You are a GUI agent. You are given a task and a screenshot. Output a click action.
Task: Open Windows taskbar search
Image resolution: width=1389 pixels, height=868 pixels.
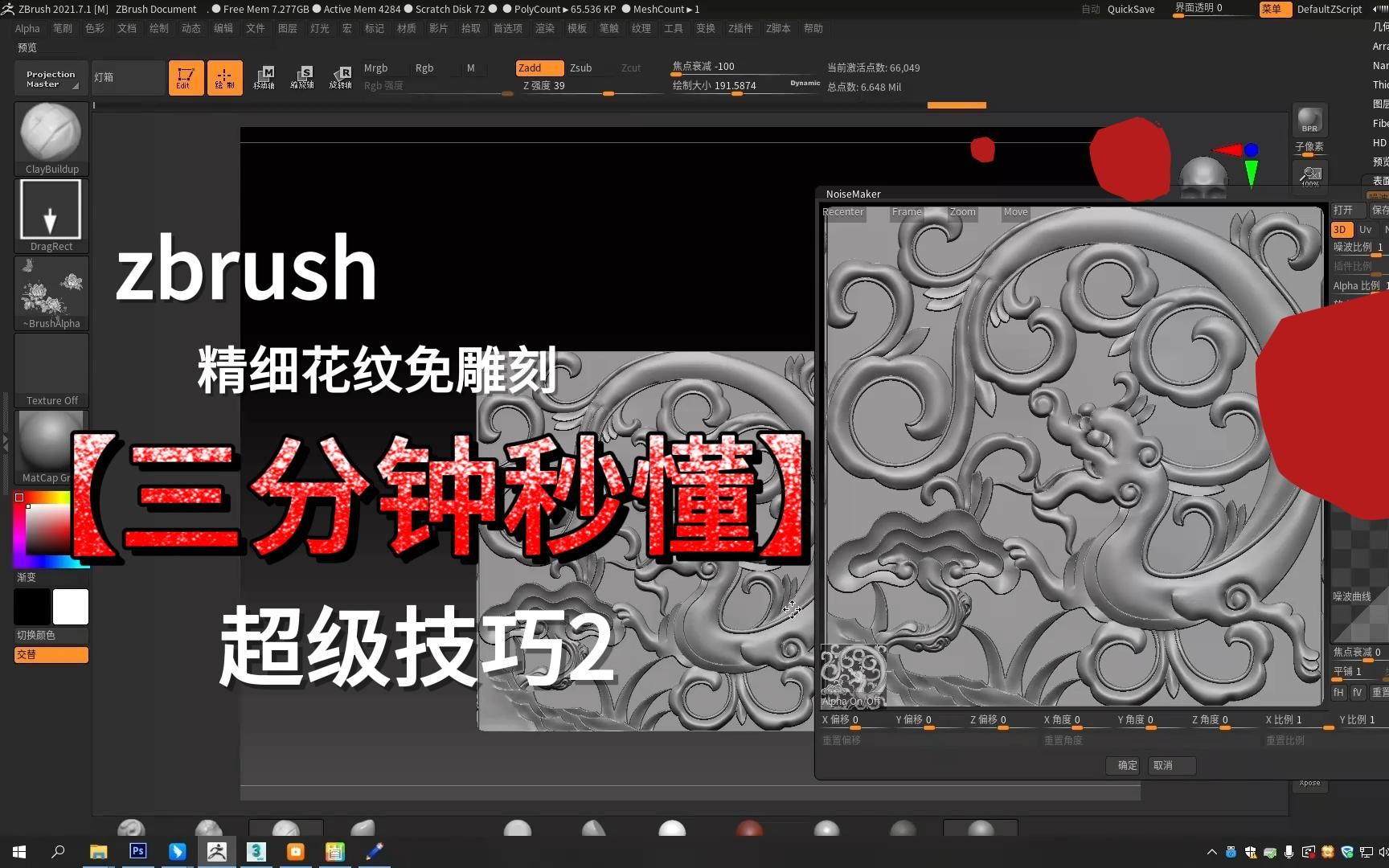tap(58, 852)
